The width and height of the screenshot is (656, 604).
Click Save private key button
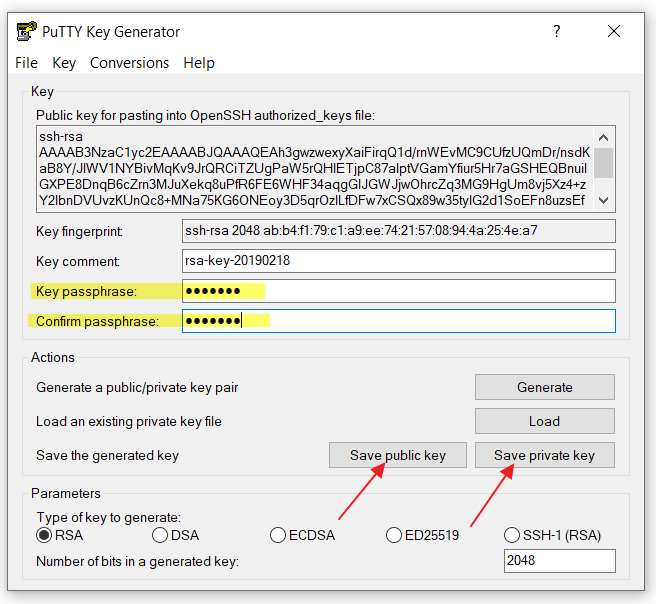[x=545, y=455]
